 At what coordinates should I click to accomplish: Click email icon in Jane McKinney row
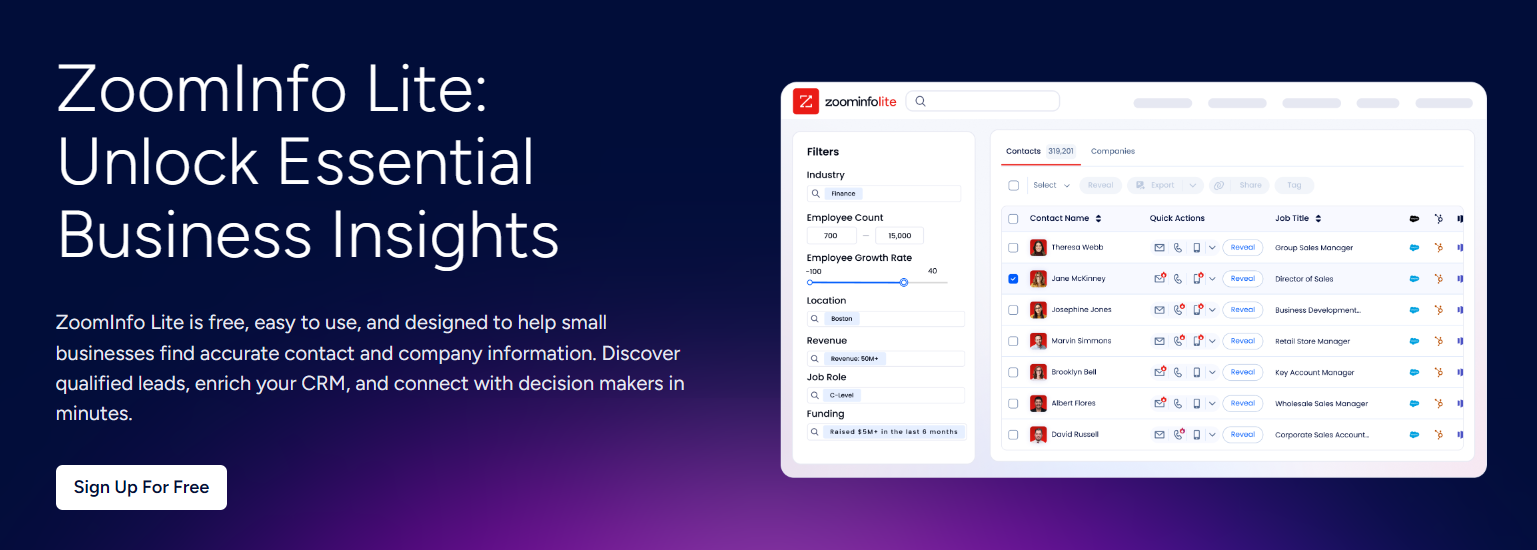1160,279
